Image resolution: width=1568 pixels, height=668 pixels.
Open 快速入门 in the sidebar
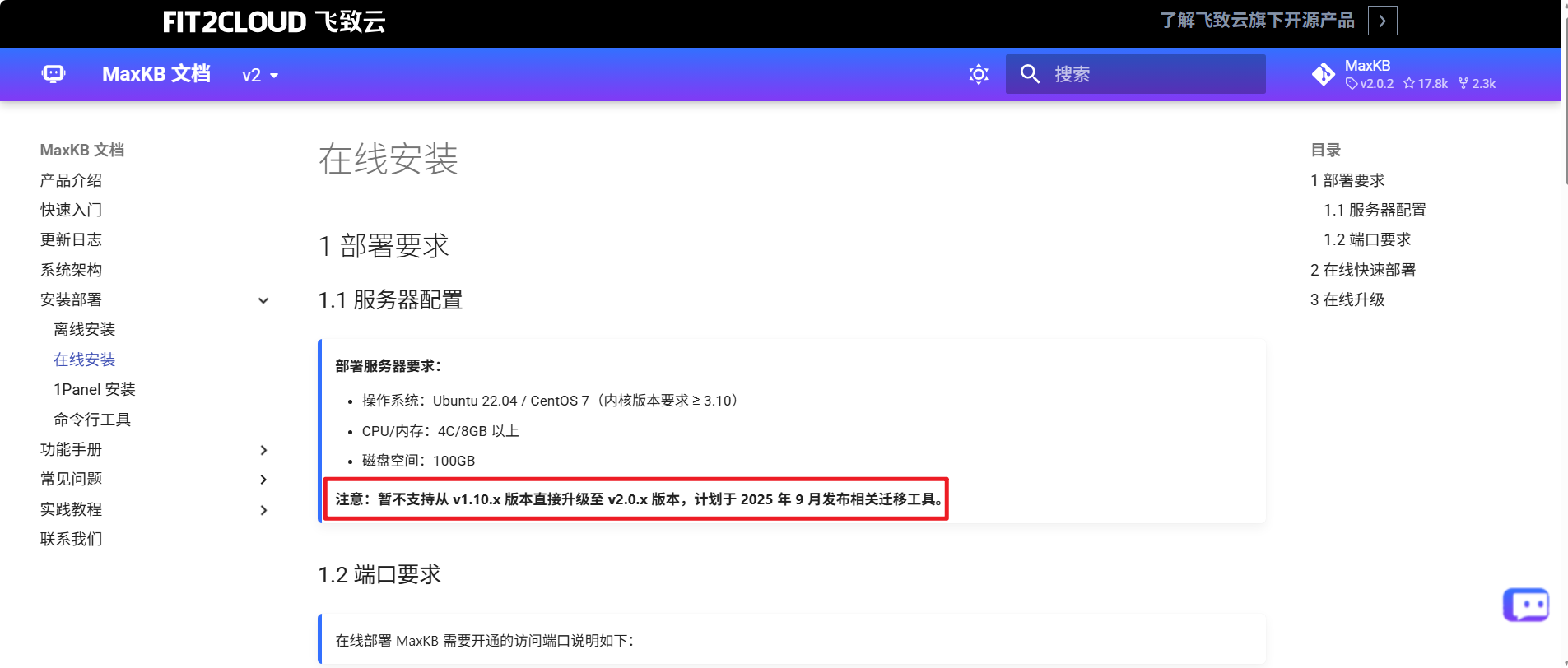71,210
